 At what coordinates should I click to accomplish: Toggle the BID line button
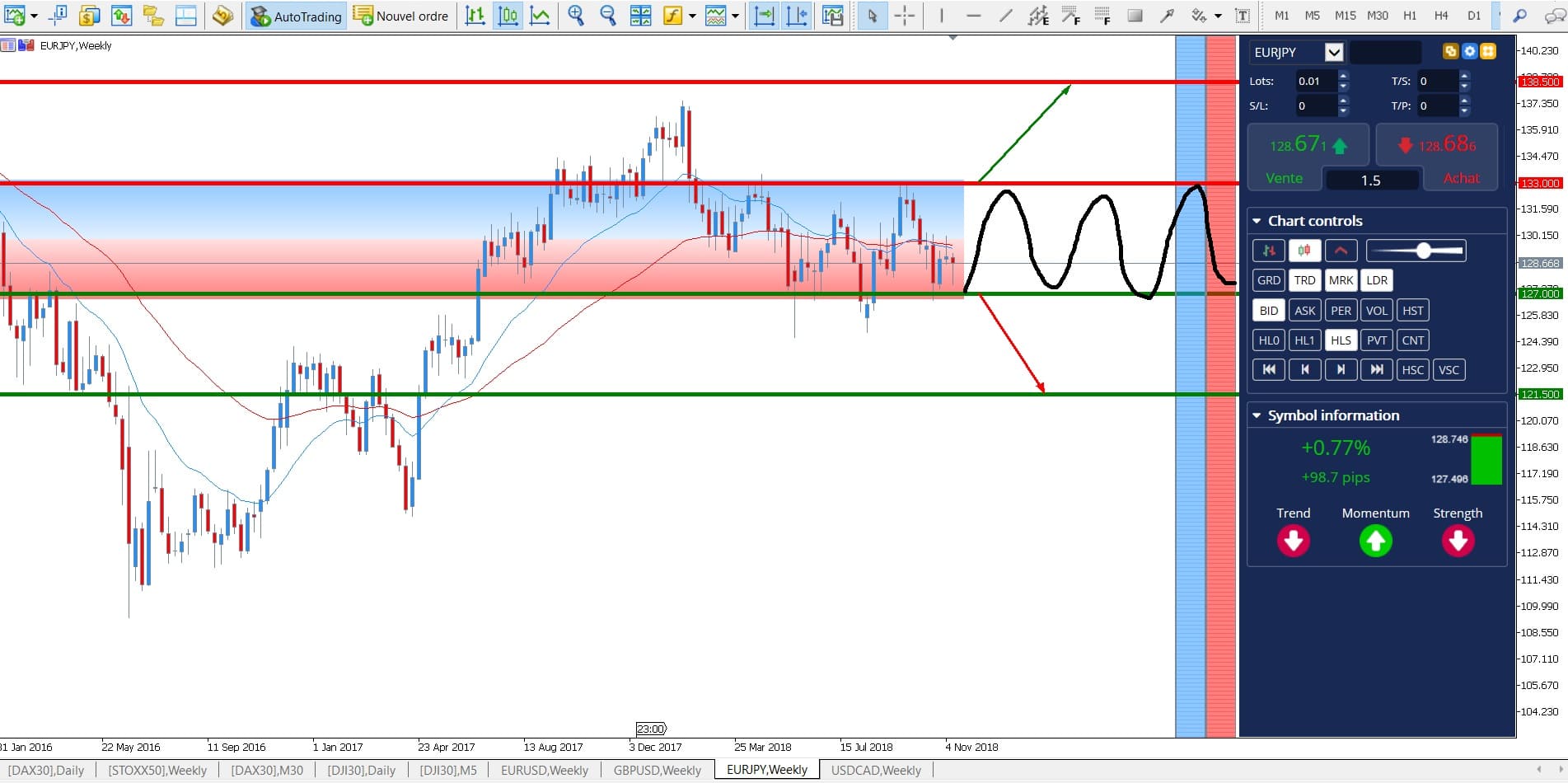point(1268,311)
